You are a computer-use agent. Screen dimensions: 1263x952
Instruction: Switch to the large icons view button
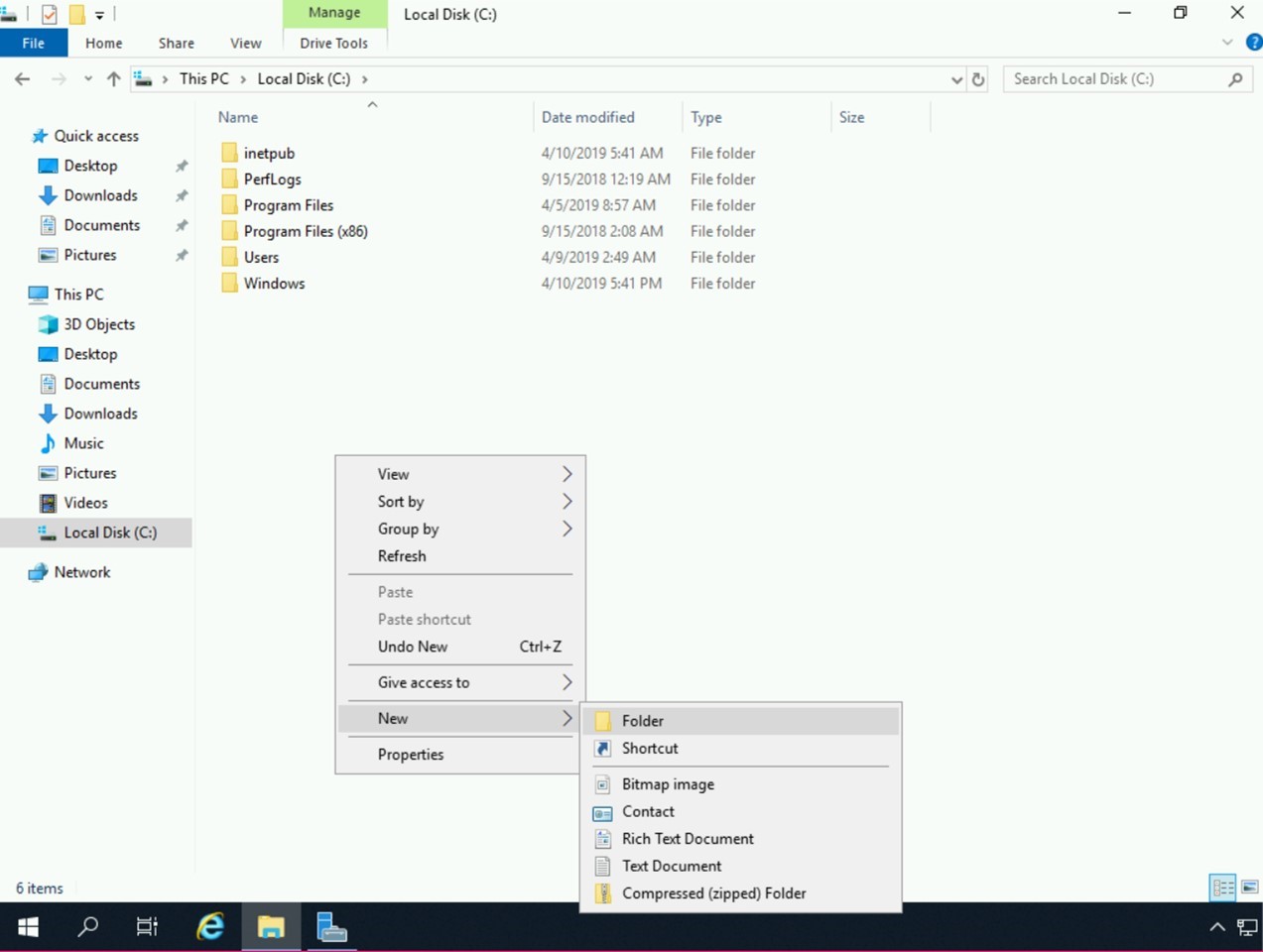(1249, 887)
